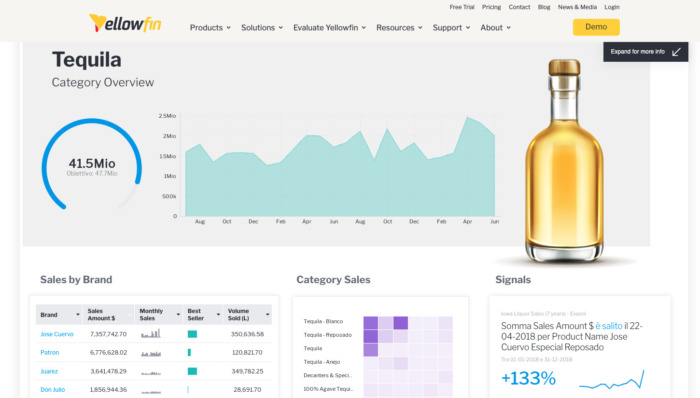Click dark purple Tequila - Blanco heatmap cell
The image size is (700, 398).
[400, 323]
